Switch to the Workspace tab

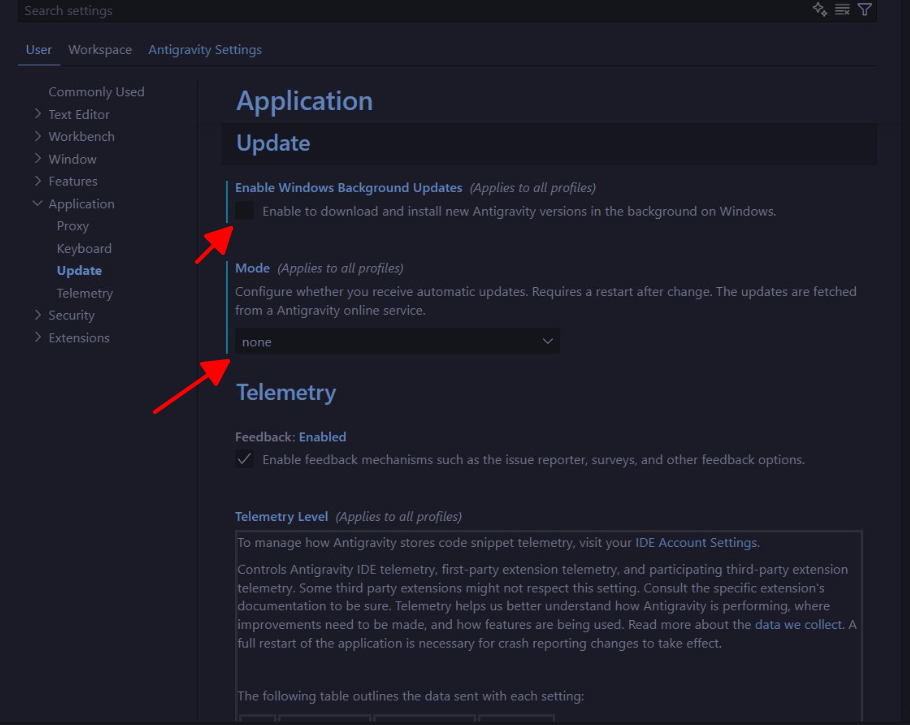[x=100, y=50]
